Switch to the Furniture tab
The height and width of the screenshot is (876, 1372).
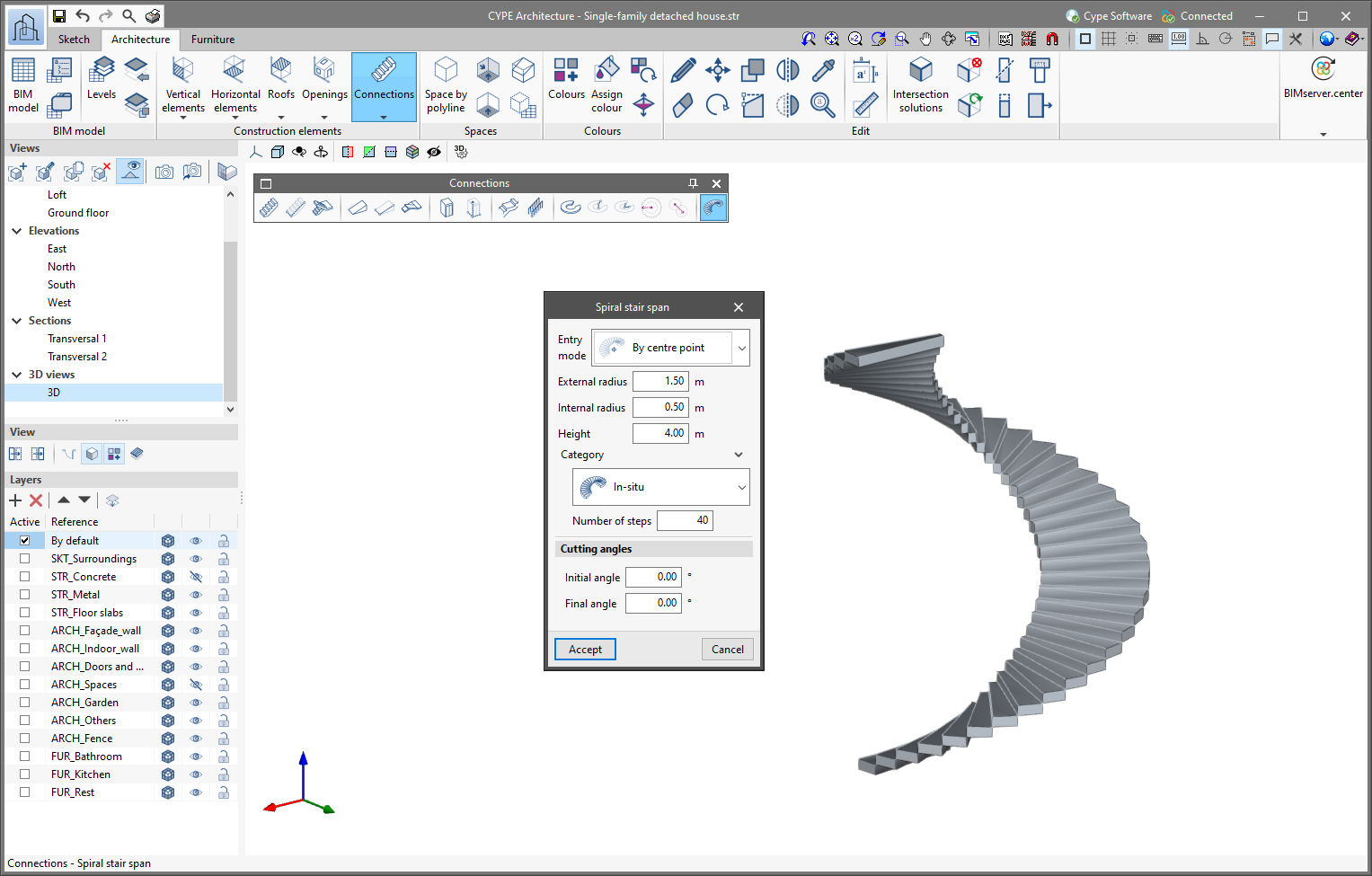click(x=213, y=40)
